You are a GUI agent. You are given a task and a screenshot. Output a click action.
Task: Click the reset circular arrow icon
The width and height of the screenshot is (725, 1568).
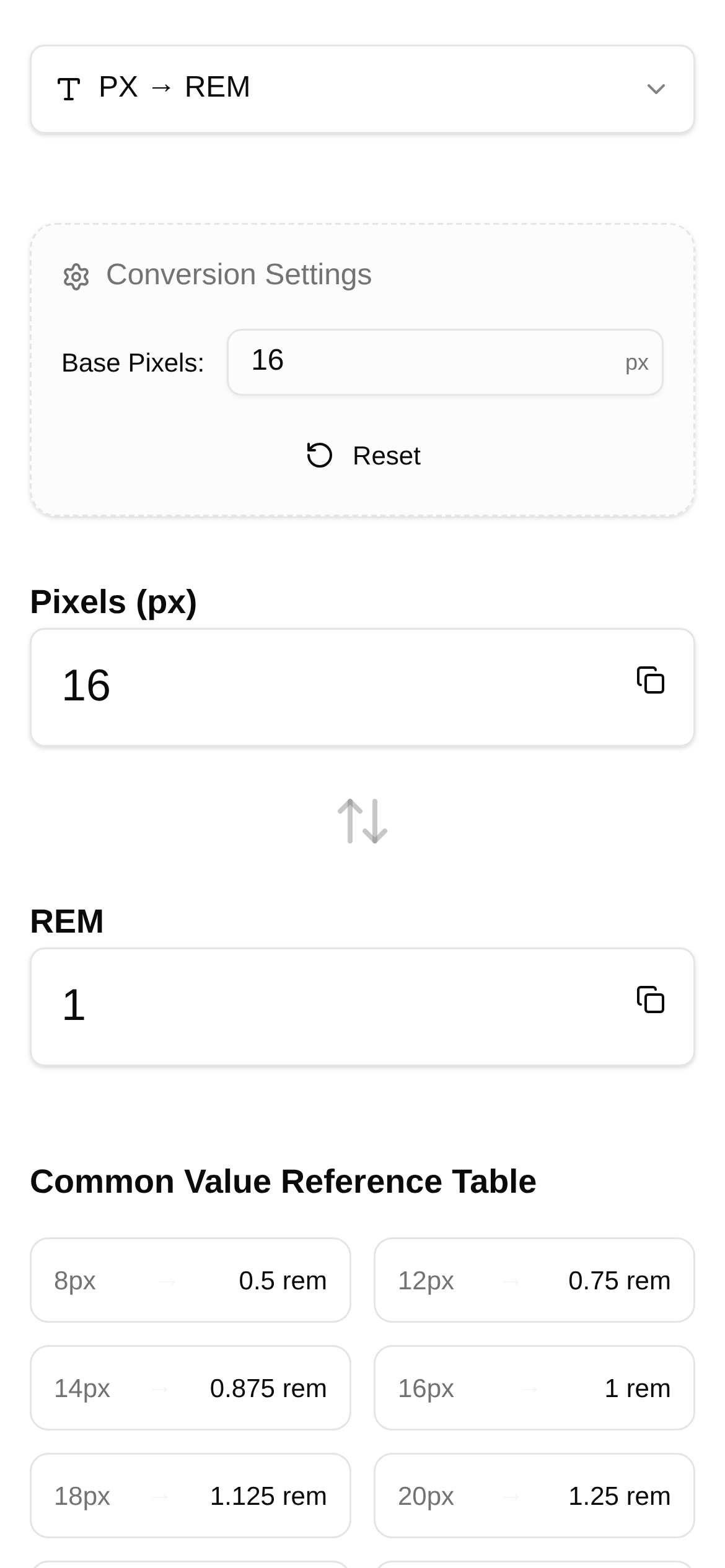coord(319,455)
